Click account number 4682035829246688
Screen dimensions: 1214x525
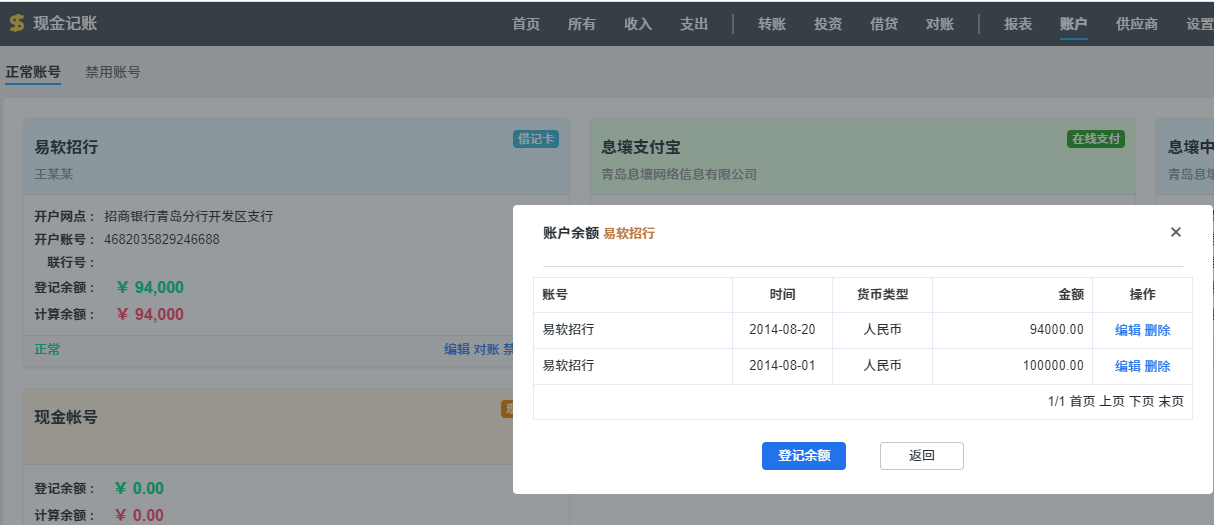click(162, 239)
